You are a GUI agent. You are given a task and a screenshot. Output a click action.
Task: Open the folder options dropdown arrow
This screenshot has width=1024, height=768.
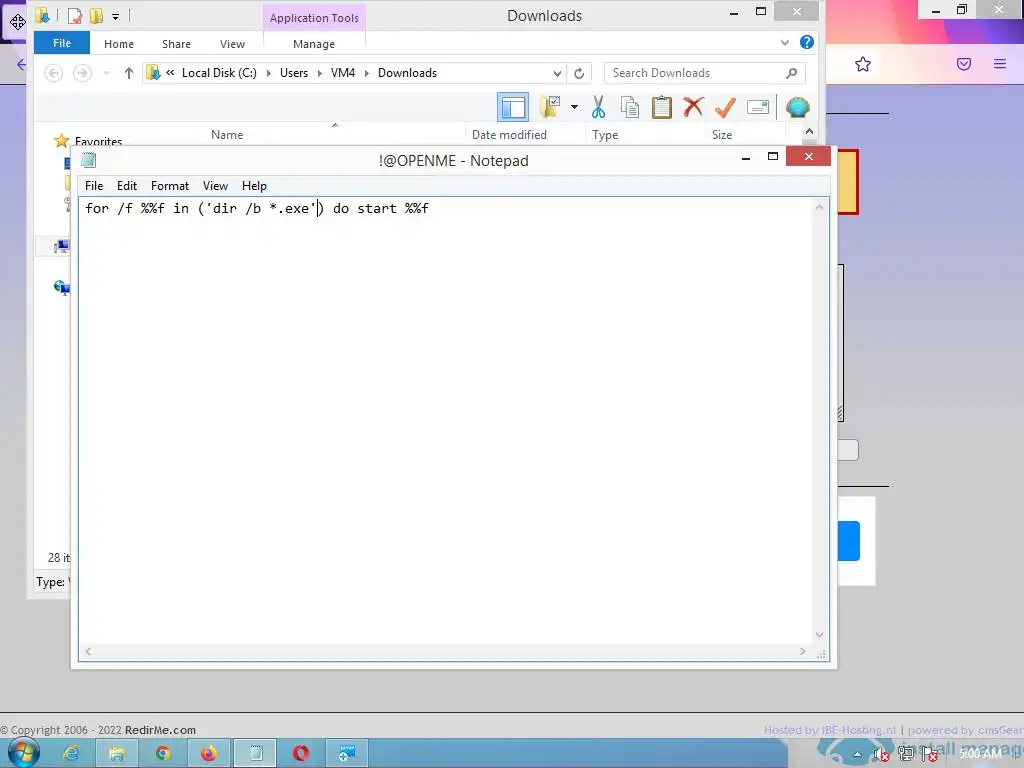click(574, 107)
